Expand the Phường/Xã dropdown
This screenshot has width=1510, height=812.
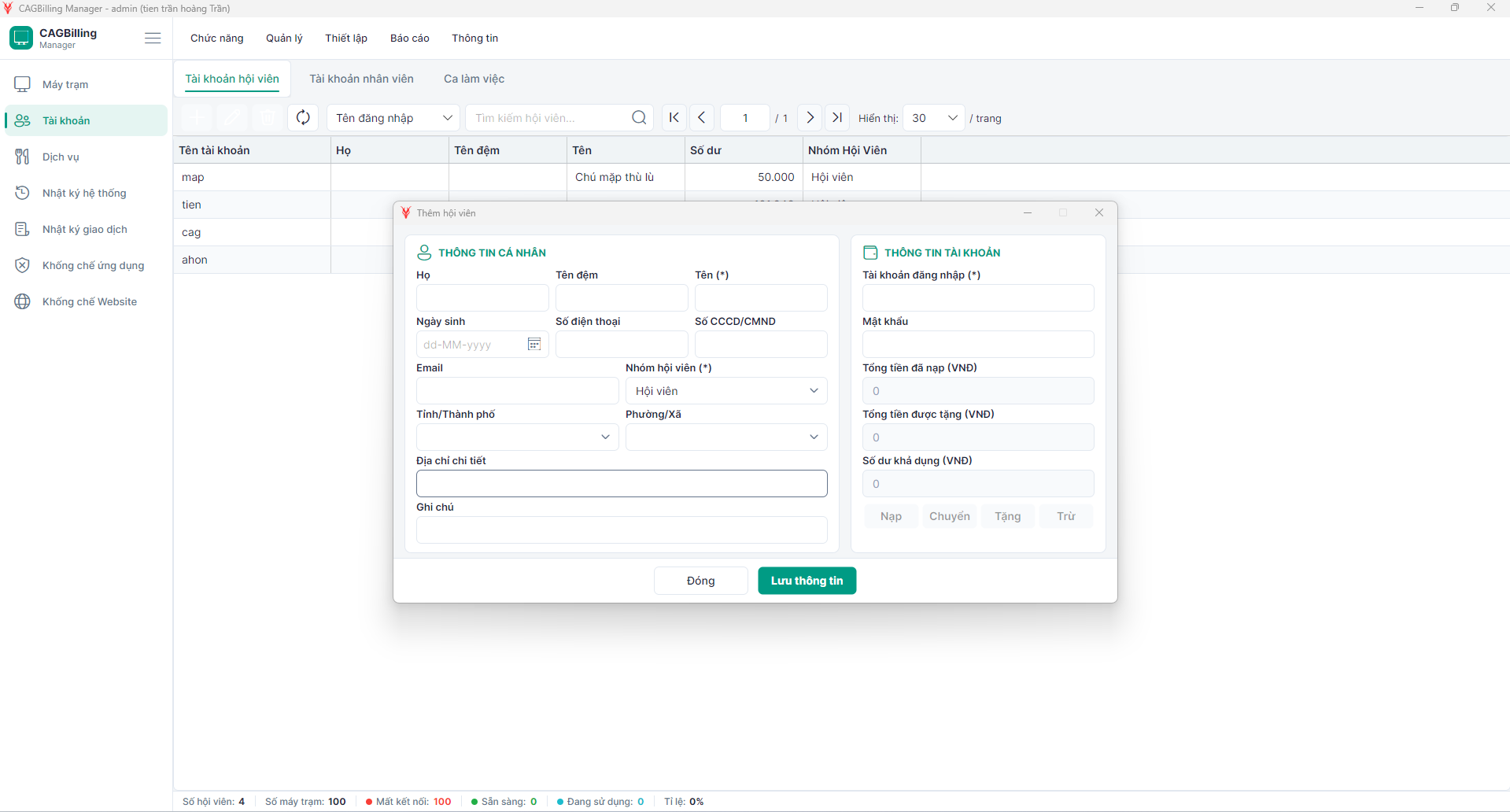click(726, 437)
